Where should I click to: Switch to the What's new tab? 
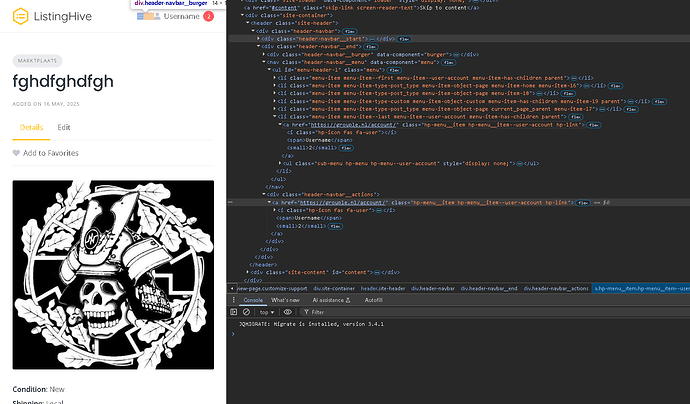tap(285, 300)
